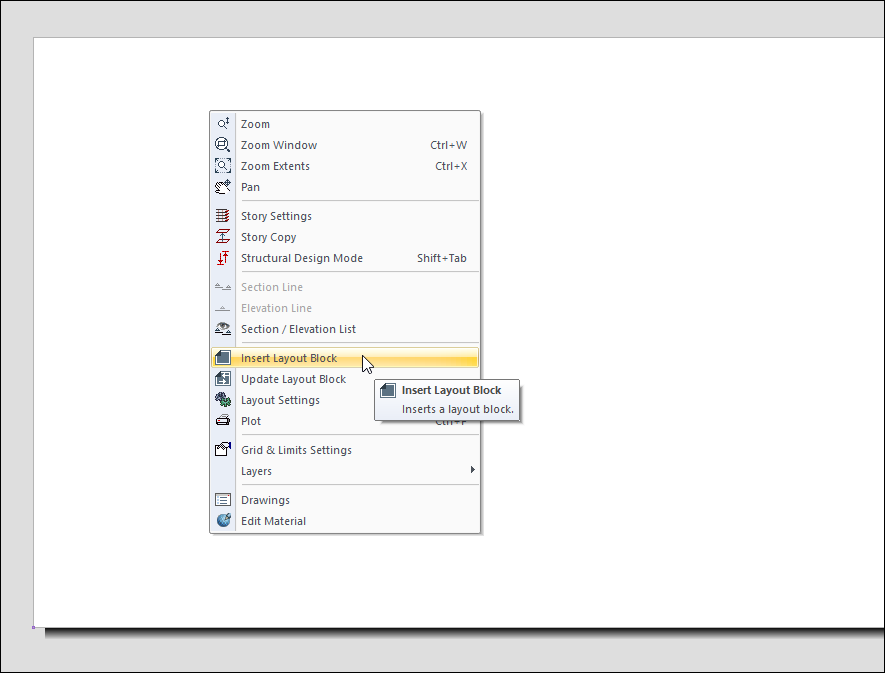
Task: Click the Insert Layout Block tooltip
Action: 450,399
